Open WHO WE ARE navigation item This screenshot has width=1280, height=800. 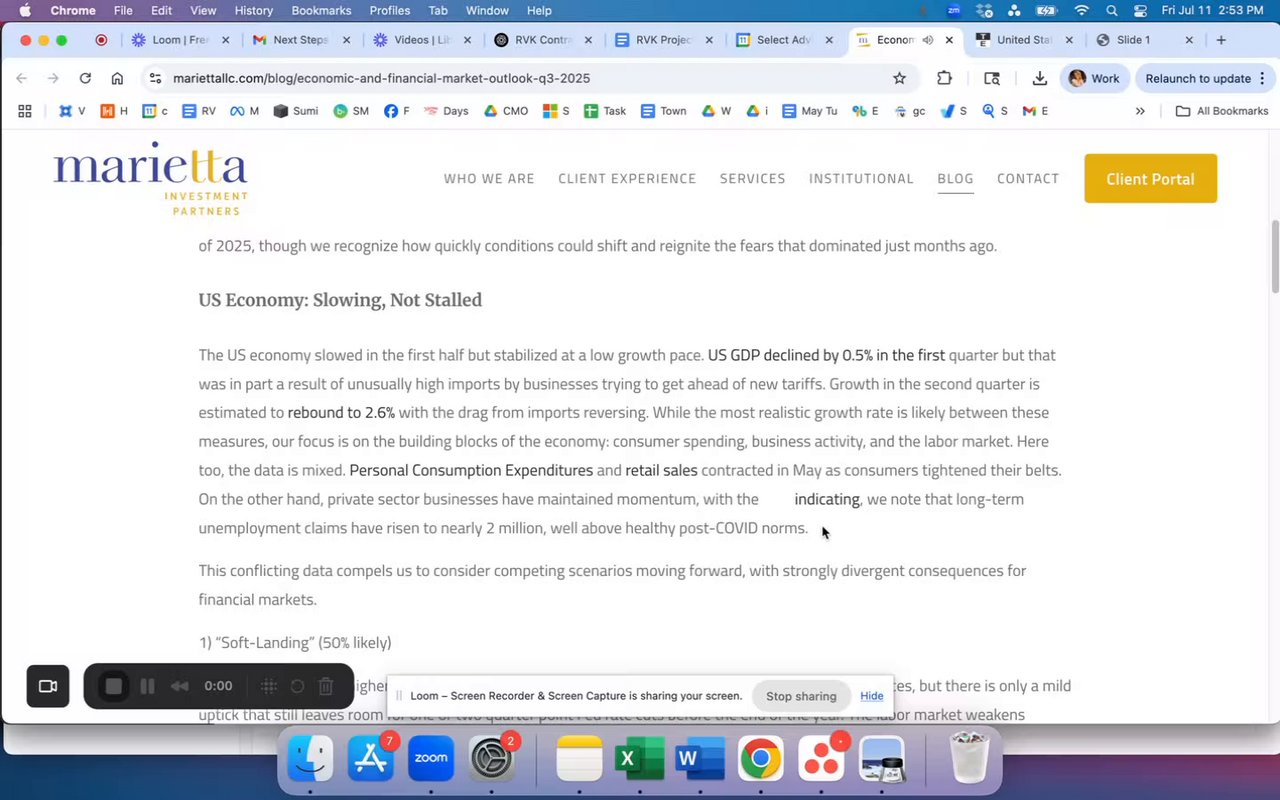pos(489,179)
